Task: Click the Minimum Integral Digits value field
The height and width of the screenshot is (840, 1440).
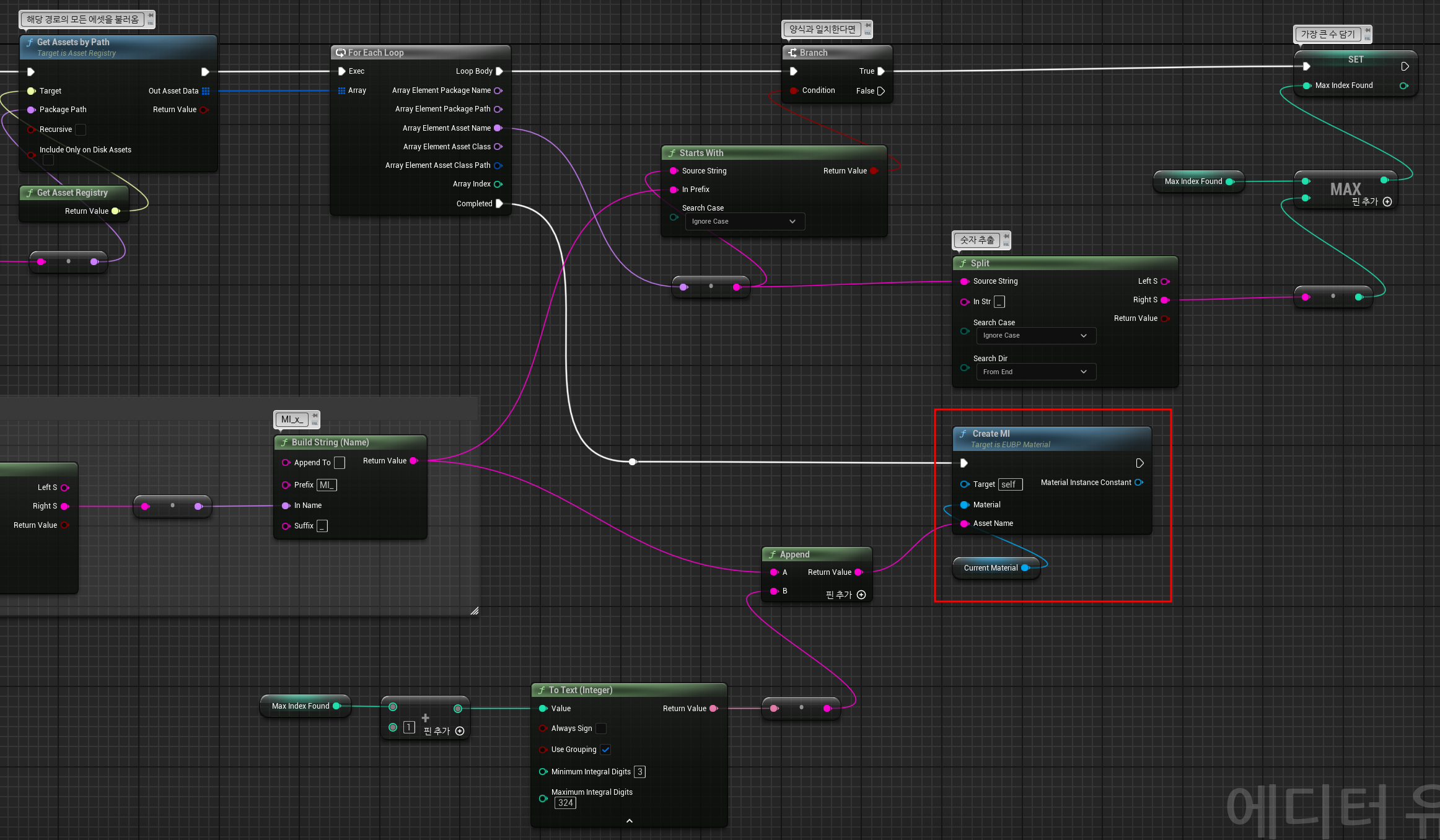Action: (x=639, y=772)
